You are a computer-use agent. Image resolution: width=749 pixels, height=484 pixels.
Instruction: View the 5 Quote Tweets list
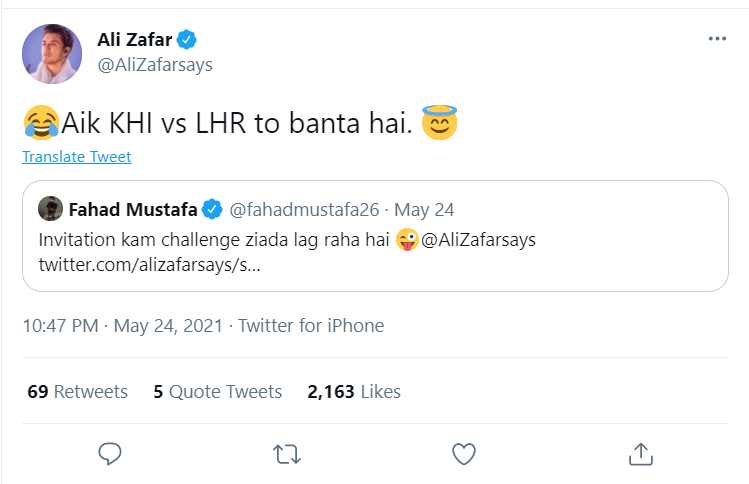(x=217, y=392)
